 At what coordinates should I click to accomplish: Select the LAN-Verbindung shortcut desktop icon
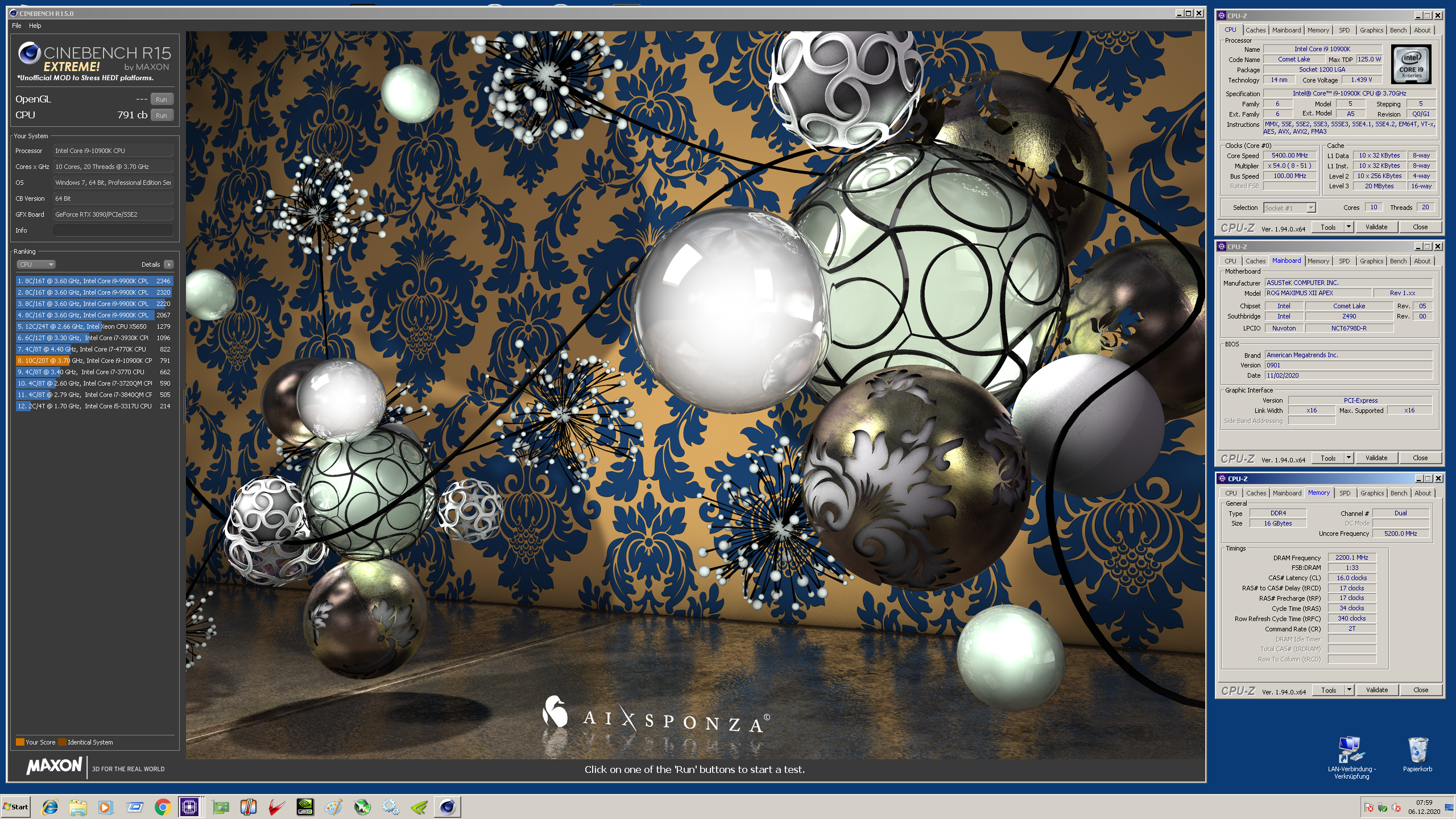(1351, 757)
